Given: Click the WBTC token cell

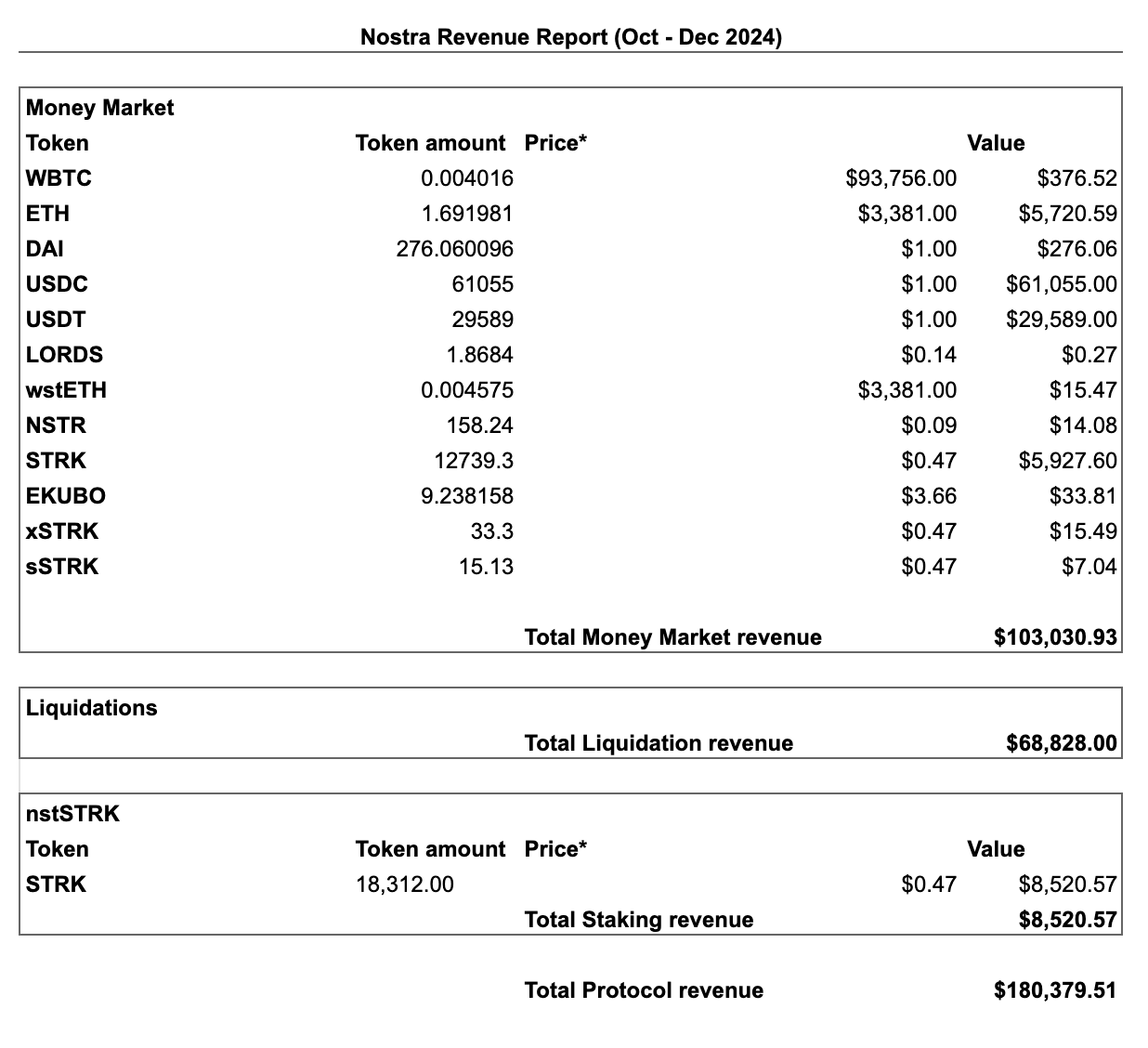Looking at the screenshot, I should coord(59,178).
